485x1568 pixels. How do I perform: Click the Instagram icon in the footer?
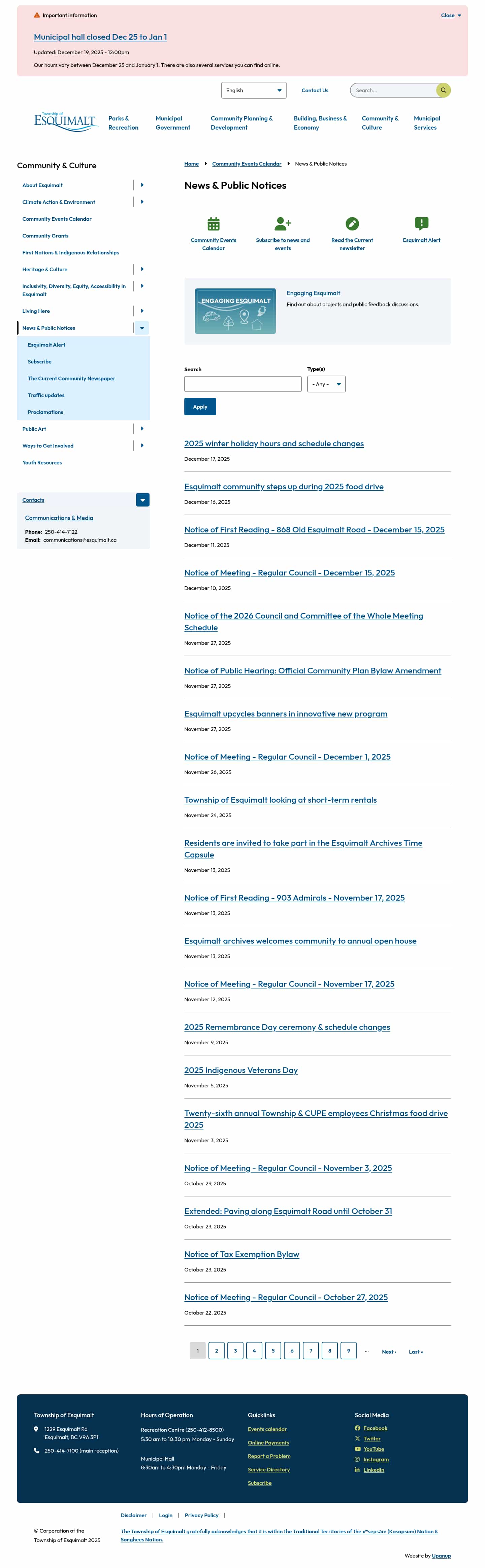click(x=358, y=1459)
